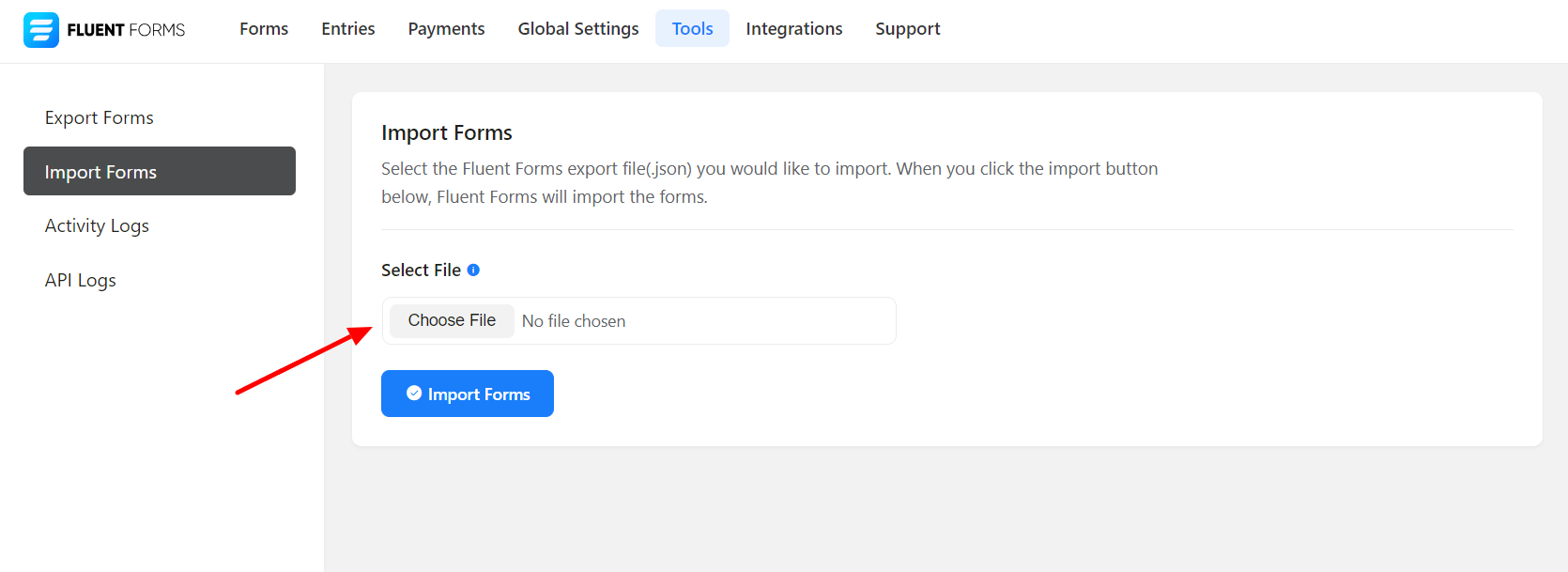Open the Forms menu item
Screen dimensions: 1568x572
click(264, 29)
